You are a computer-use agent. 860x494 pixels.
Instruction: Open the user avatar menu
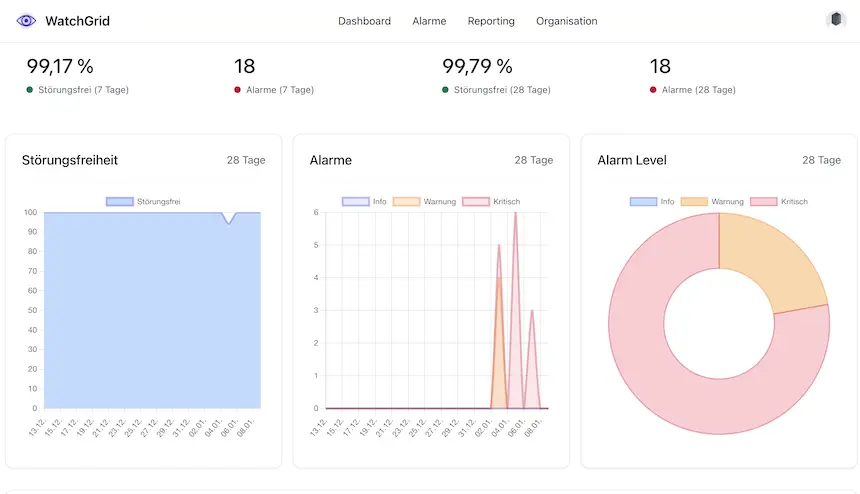pyautogui.click(x=836, y=20)
